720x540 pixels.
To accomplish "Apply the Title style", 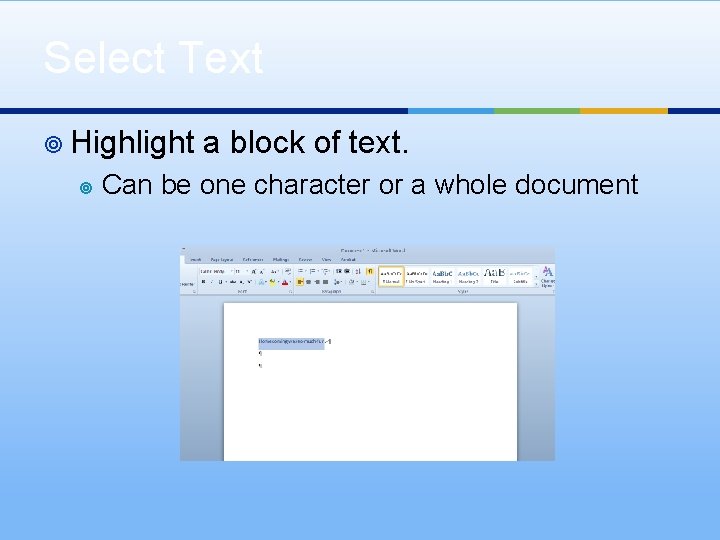I will [495, 276].
